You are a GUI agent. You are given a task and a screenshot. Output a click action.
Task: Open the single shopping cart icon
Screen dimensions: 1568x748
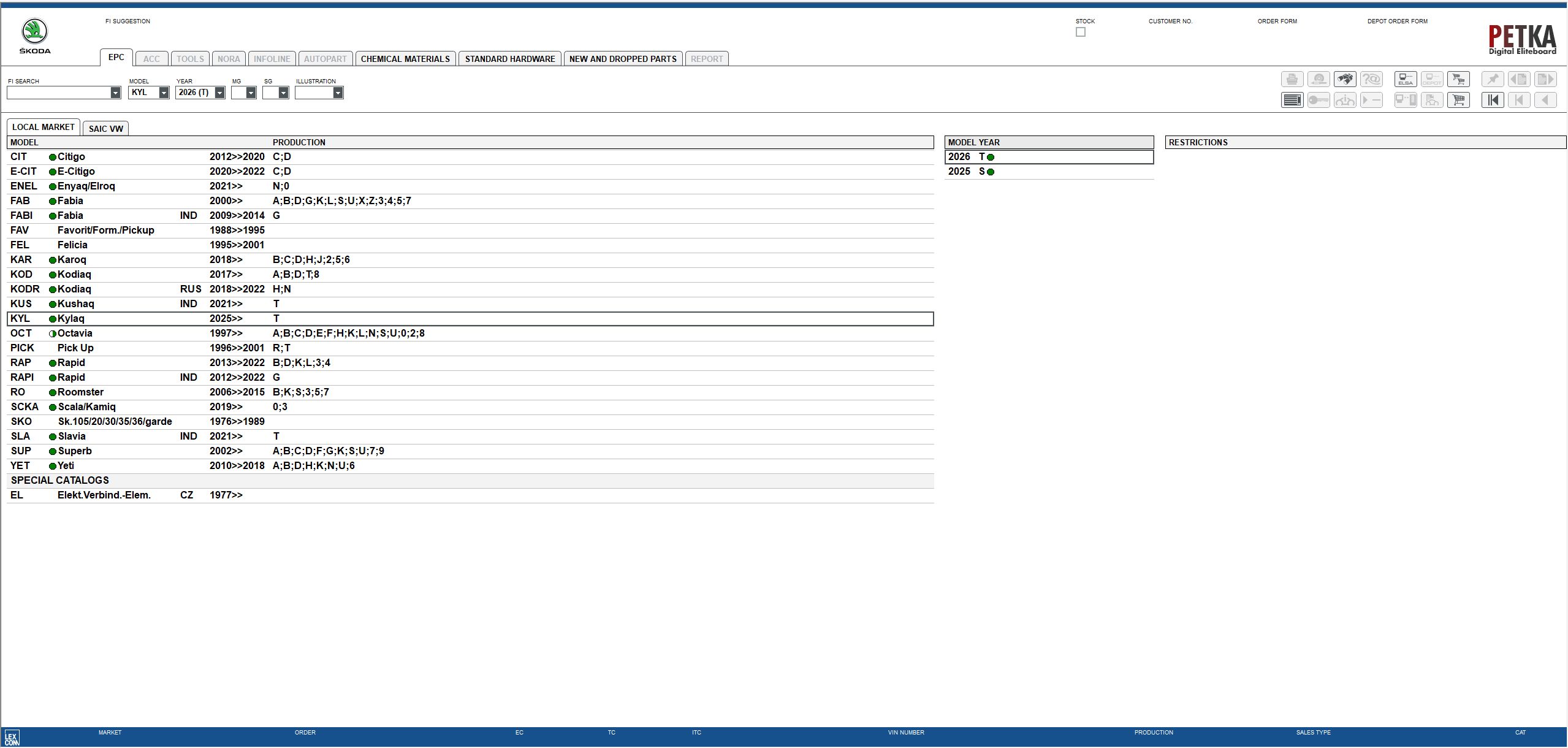[1458, 100]
